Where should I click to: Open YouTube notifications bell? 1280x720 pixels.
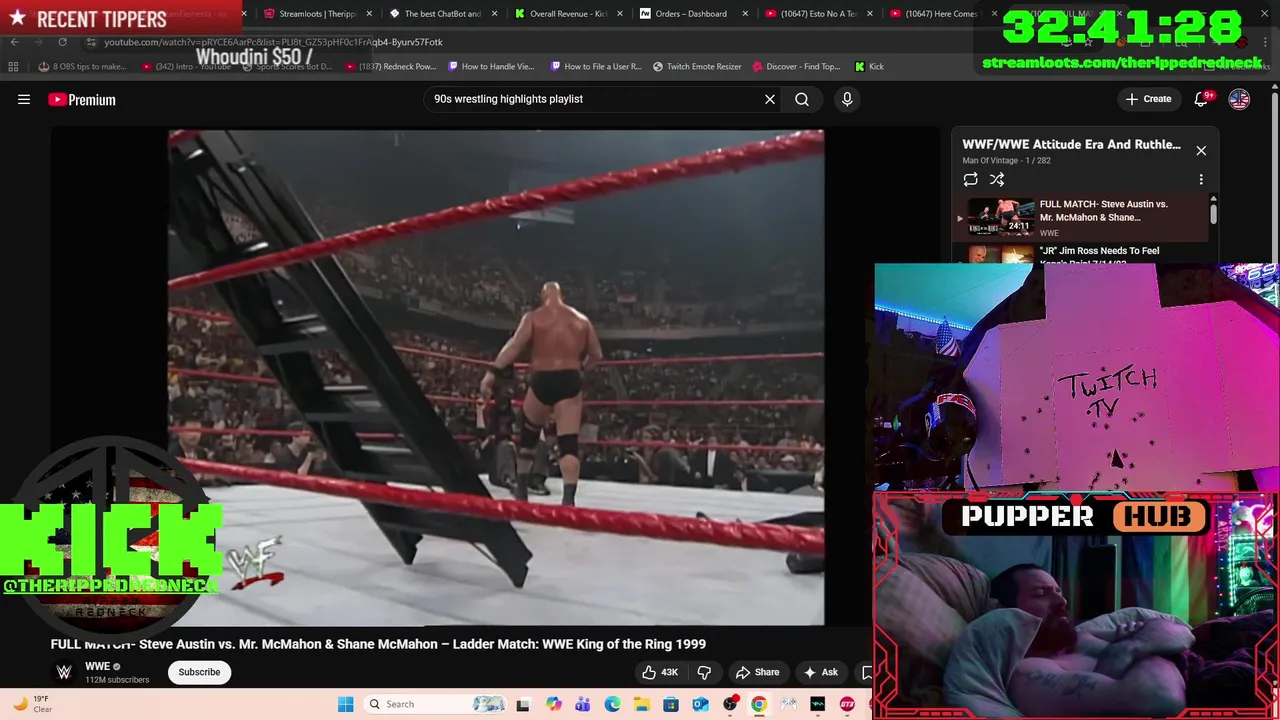point(1202,99)
